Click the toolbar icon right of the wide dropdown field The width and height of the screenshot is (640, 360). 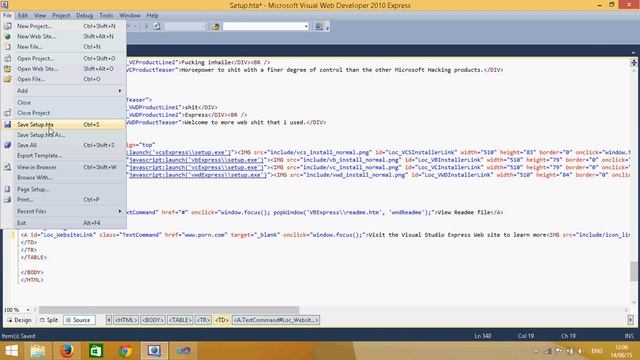[319, 27]
